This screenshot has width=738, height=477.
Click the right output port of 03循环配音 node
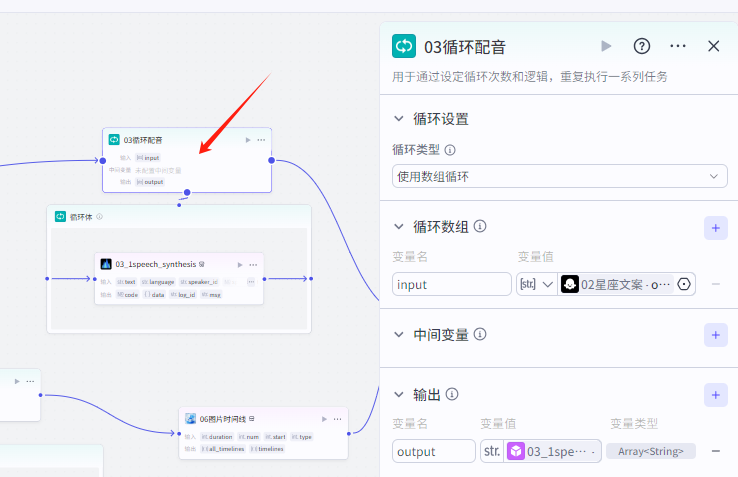pos(272,161)
